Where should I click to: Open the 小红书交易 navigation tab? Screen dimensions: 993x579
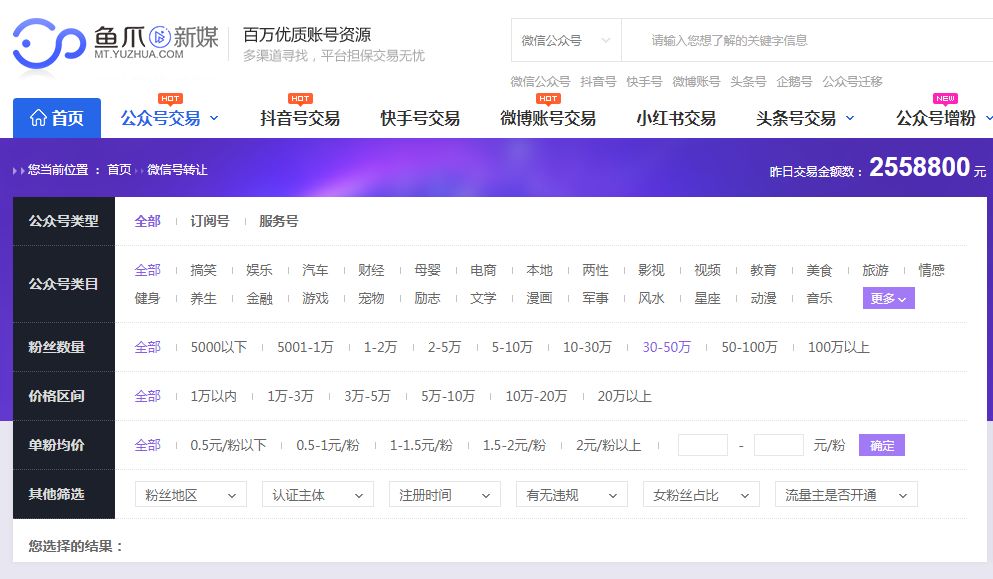(x=676, y=118)
